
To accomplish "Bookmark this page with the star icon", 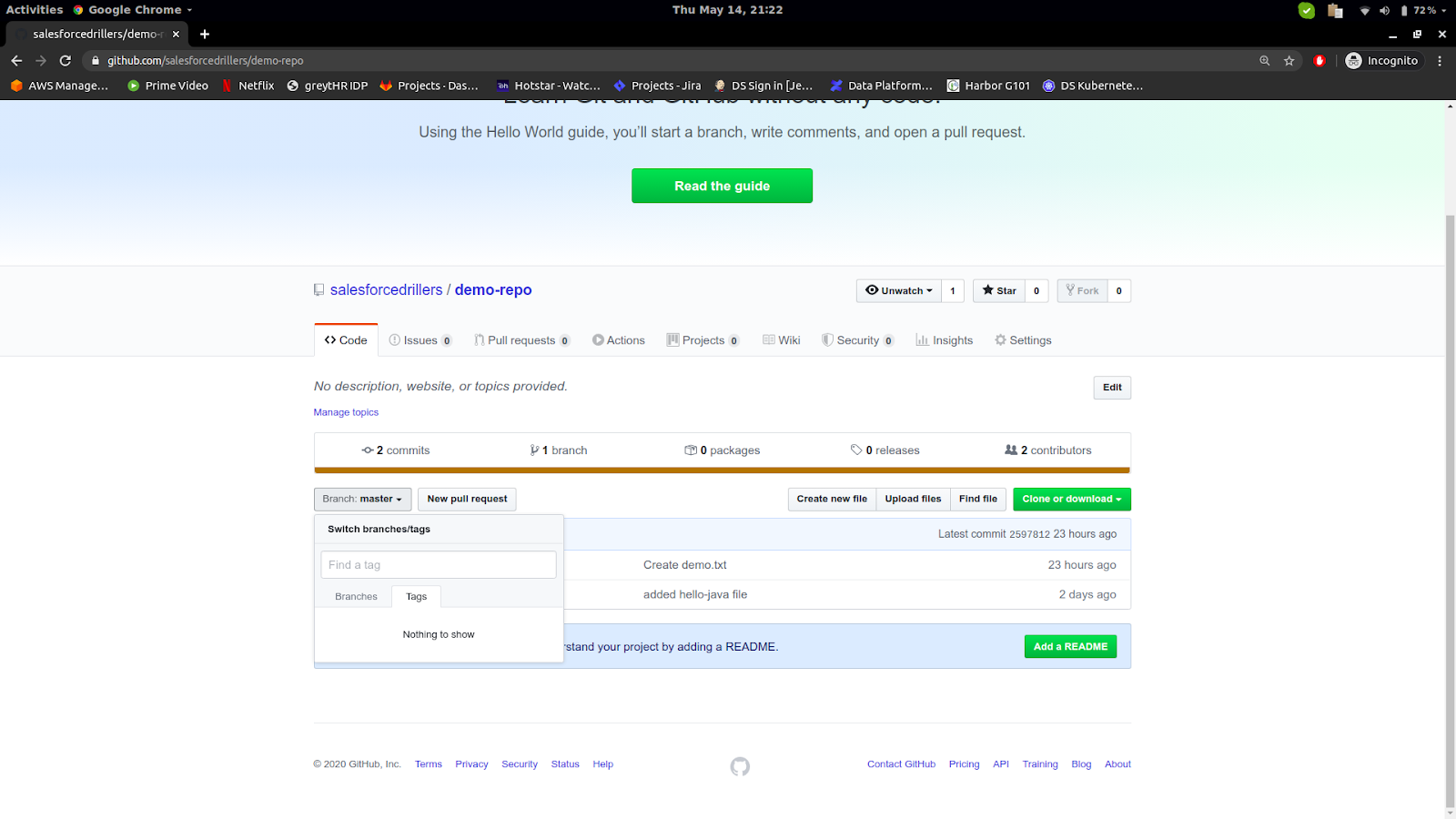I will (1289, 61).
